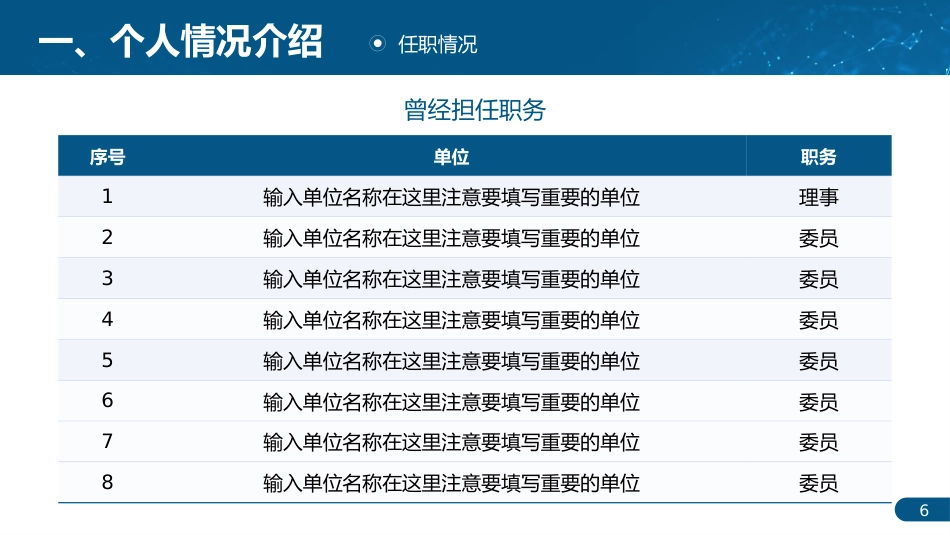Select the heading 曾经担任职务
950x535 pixels.
(474, 110)
